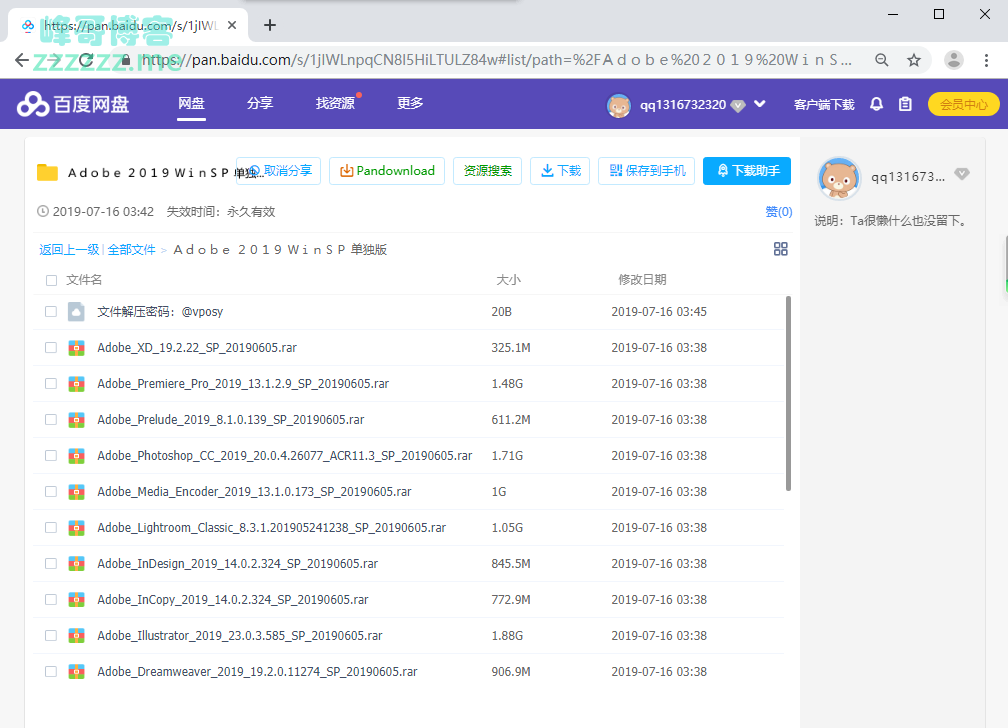Open a new browser tab
The height and width of the screenshot is (728, 1008).
[x=270, y=25]
